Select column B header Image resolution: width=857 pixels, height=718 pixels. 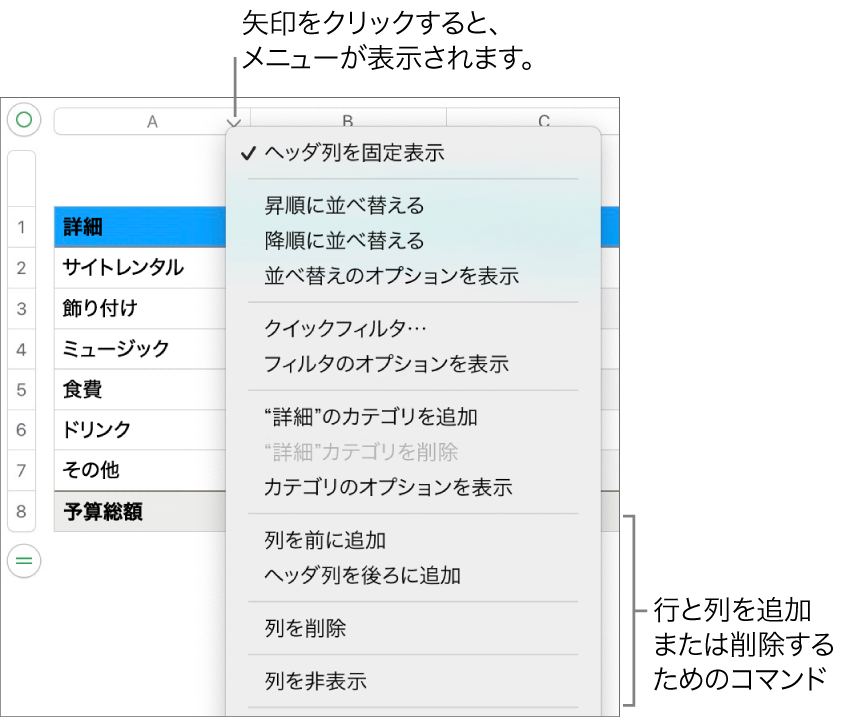click(x=348, y=117)
